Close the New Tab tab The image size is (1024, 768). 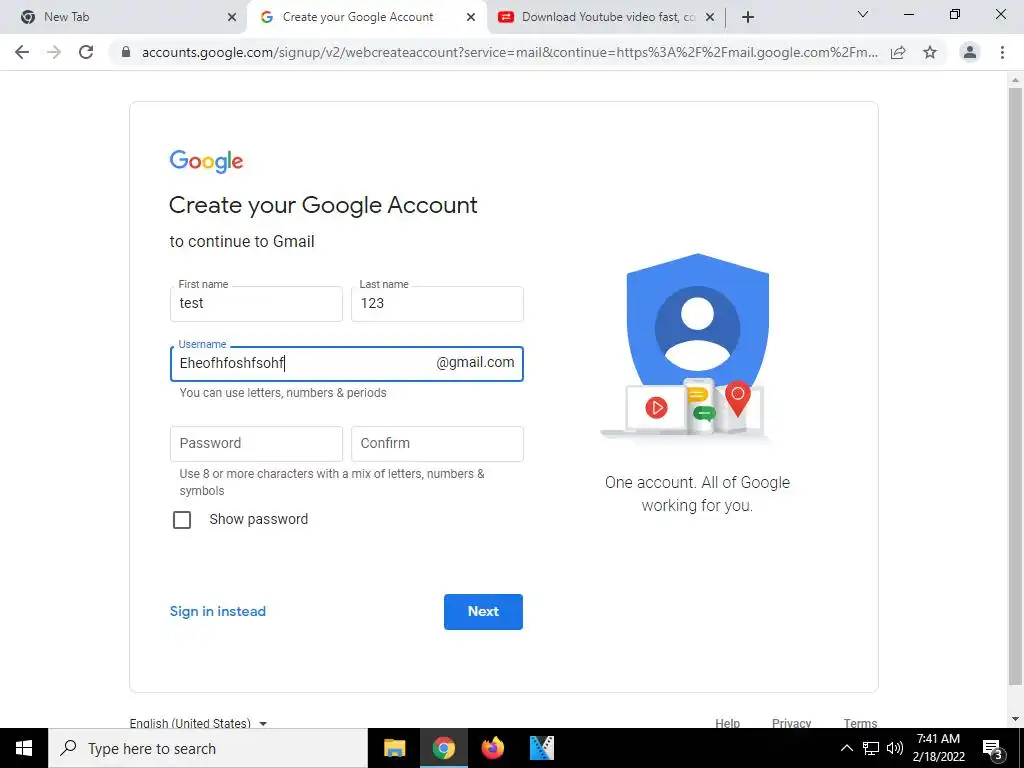232,17
